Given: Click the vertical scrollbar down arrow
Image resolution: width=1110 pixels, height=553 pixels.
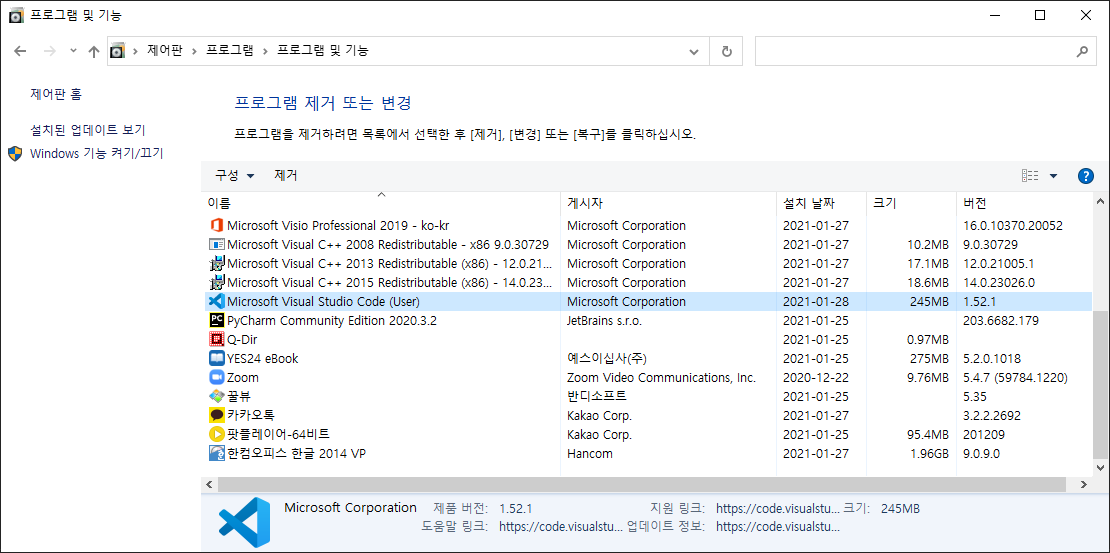Looking at the screenshot, I should coord(1101,468).
